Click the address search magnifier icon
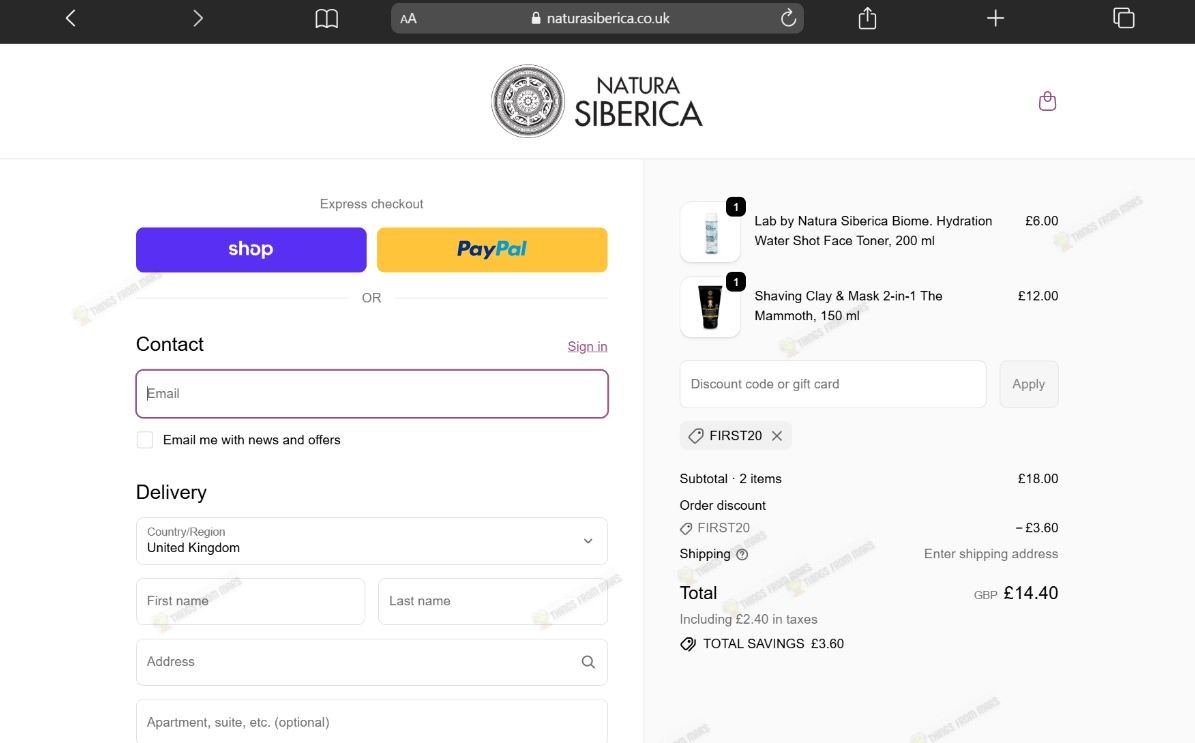Screen dimensions: 1195x743 [x=588, y=662]
